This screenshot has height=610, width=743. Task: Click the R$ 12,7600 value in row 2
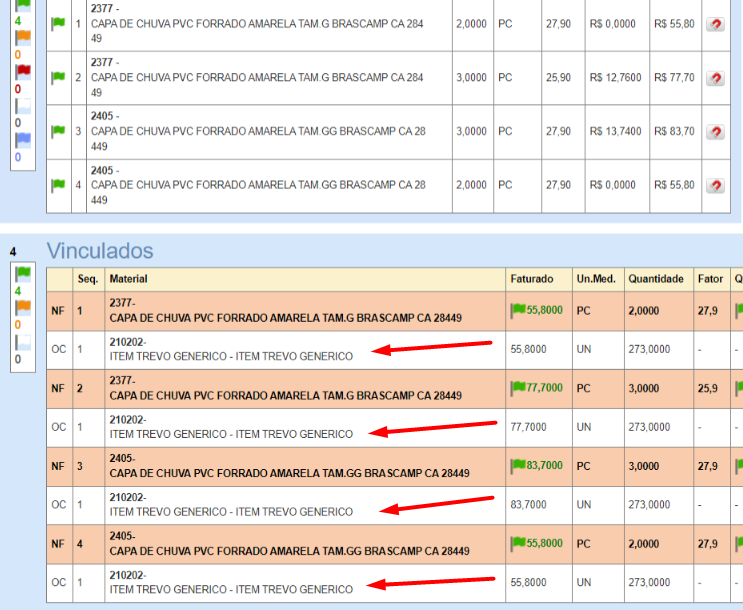click(614, 77)
